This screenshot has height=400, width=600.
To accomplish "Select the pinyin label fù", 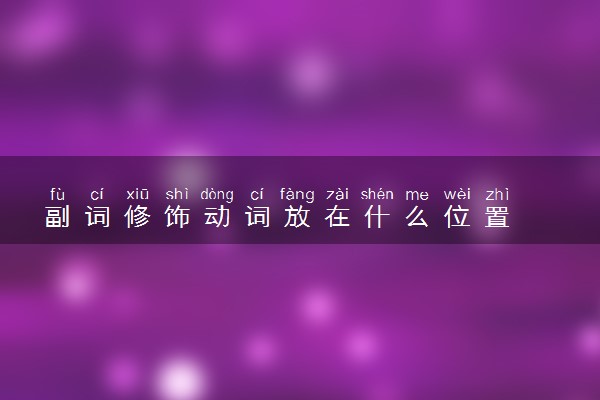I will point(57,194).
